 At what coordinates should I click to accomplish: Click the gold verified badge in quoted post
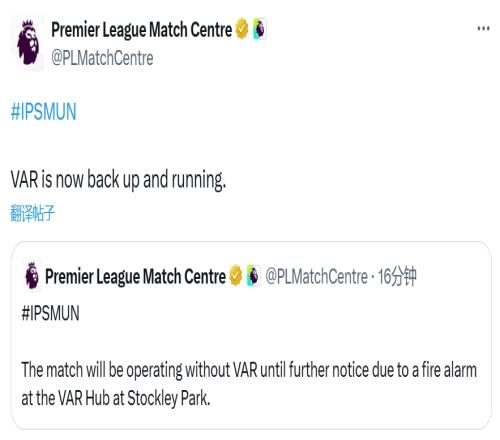pos(236,276)
